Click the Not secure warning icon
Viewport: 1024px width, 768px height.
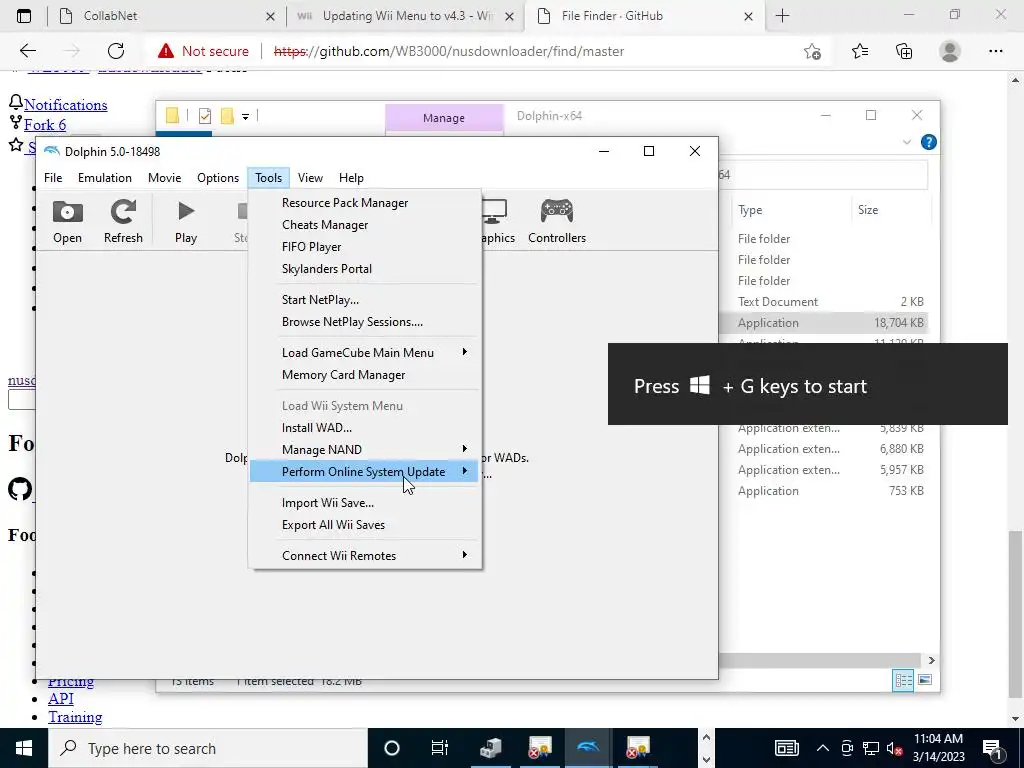pyautogui.click(x=166, y=51)
